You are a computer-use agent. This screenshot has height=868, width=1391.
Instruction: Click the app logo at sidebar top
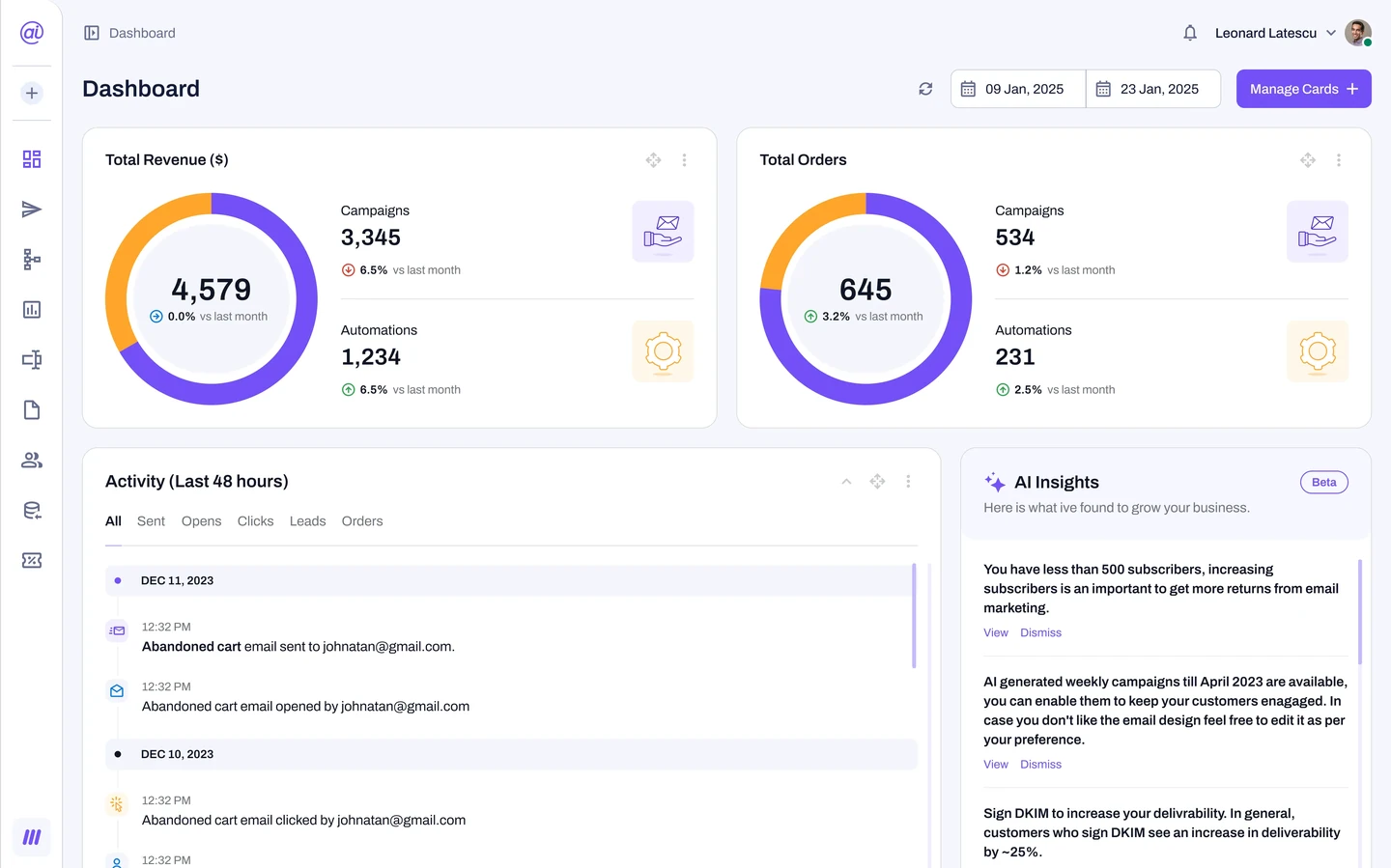pos(32,33)
